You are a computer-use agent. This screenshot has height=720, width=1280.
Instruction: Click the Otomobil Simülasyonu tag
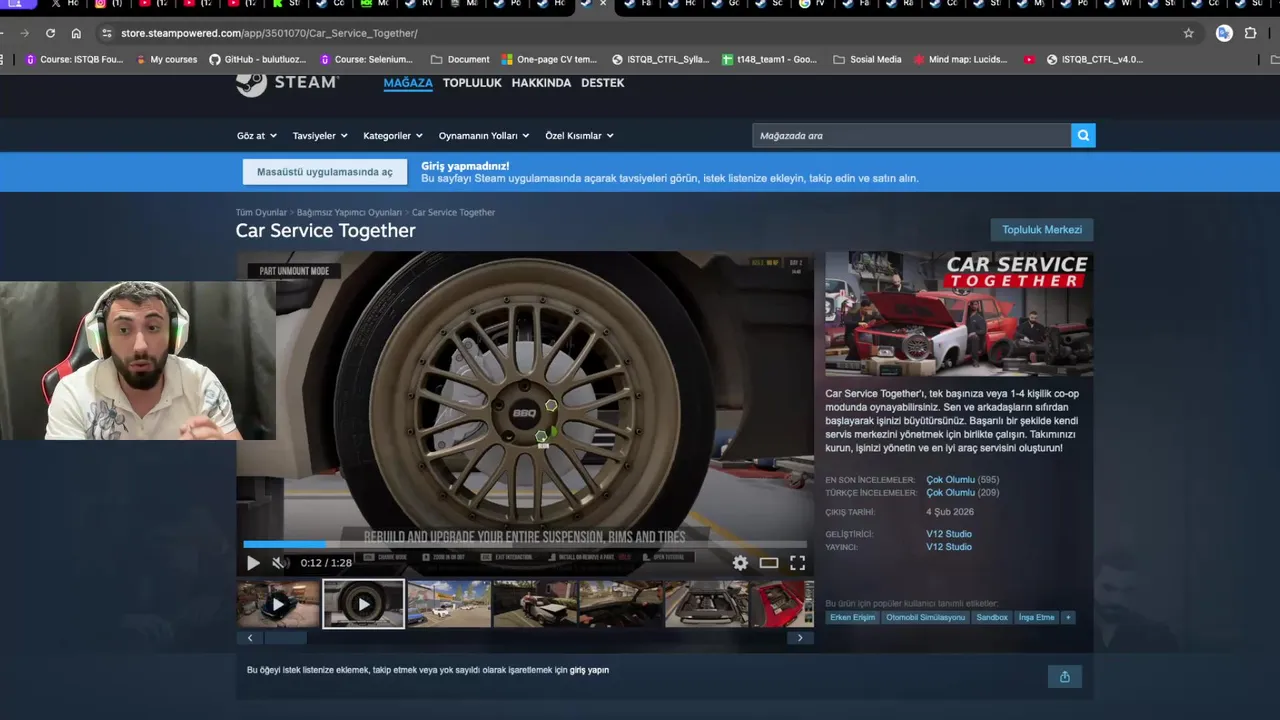coord(925,617)
